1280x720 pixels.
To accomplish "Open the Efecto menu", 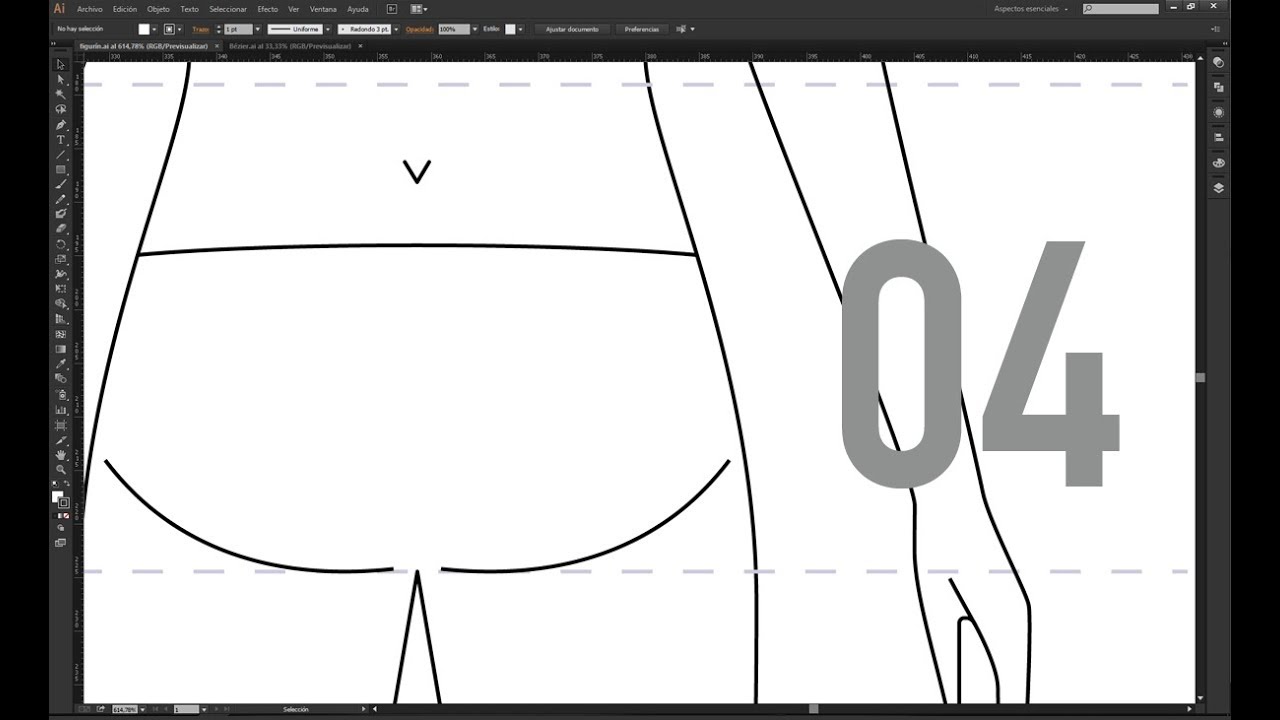I will click(268, 9).
